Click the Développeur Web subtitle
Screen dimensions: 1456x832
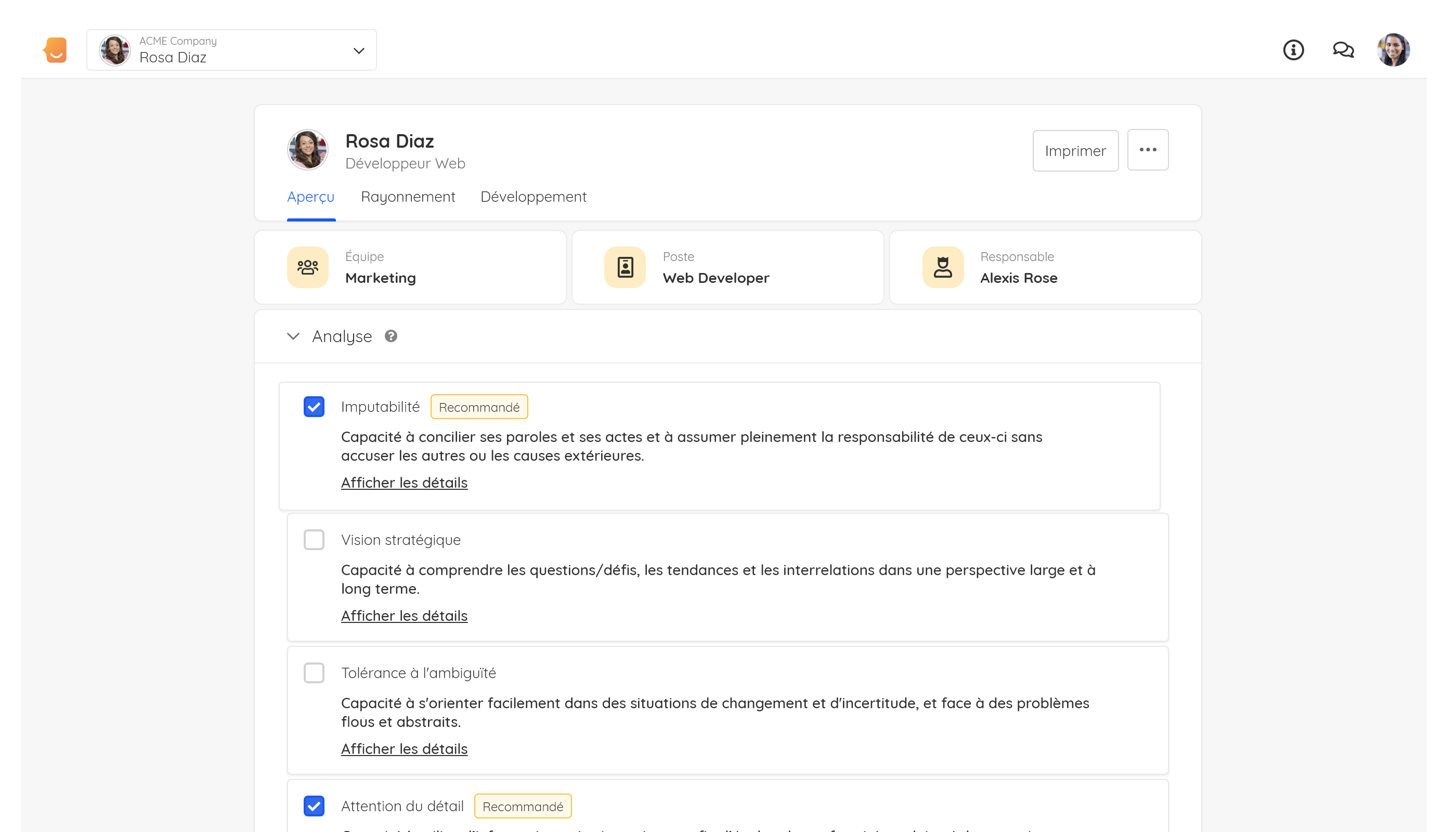(405, 163)
